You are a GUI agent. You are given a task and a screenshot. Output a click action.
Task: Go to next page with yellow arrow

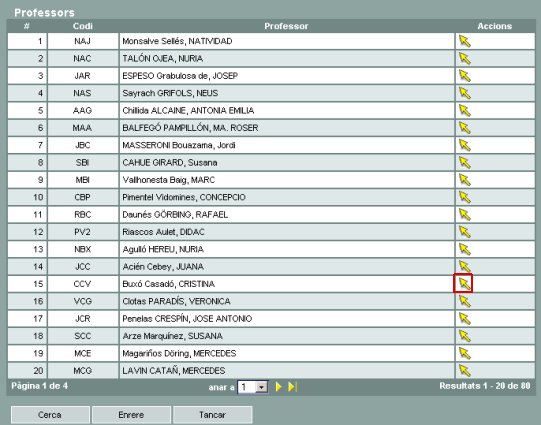point(278,387)
